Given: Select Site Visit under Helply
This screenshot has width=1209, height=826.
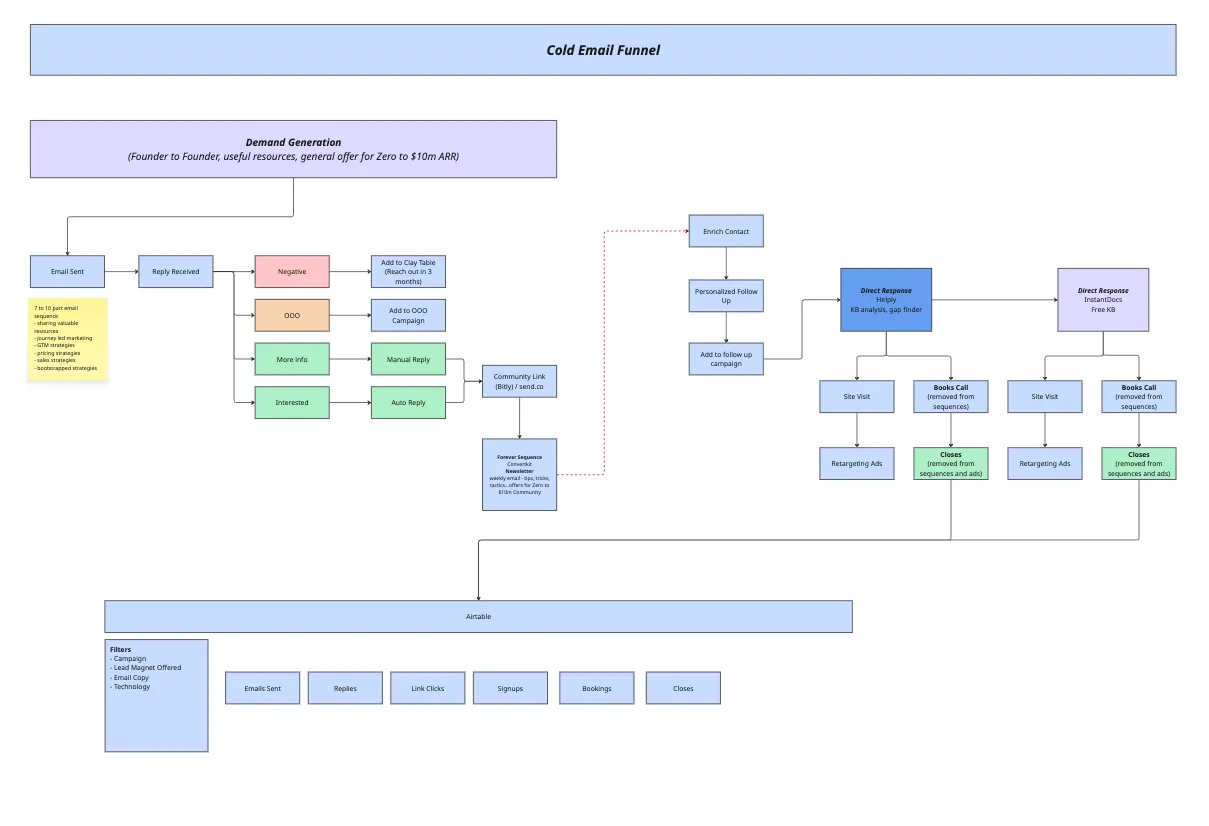Looking at the screenshot, I should coord(857,396).
